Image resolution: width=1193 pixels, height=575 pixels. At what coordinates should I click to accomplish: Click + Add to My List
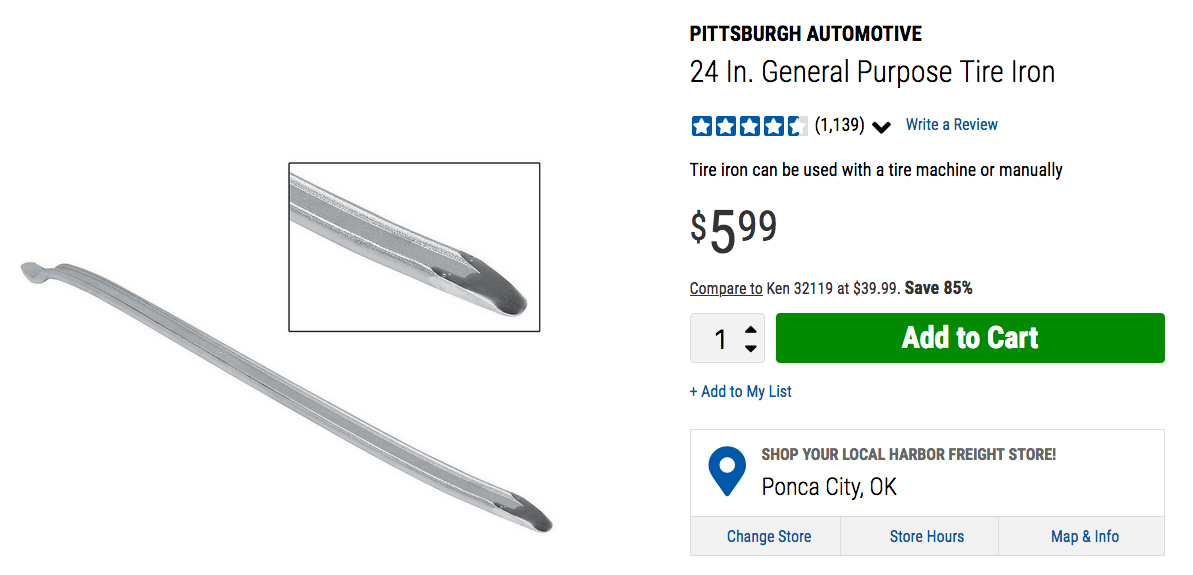[x=740, y=391]
